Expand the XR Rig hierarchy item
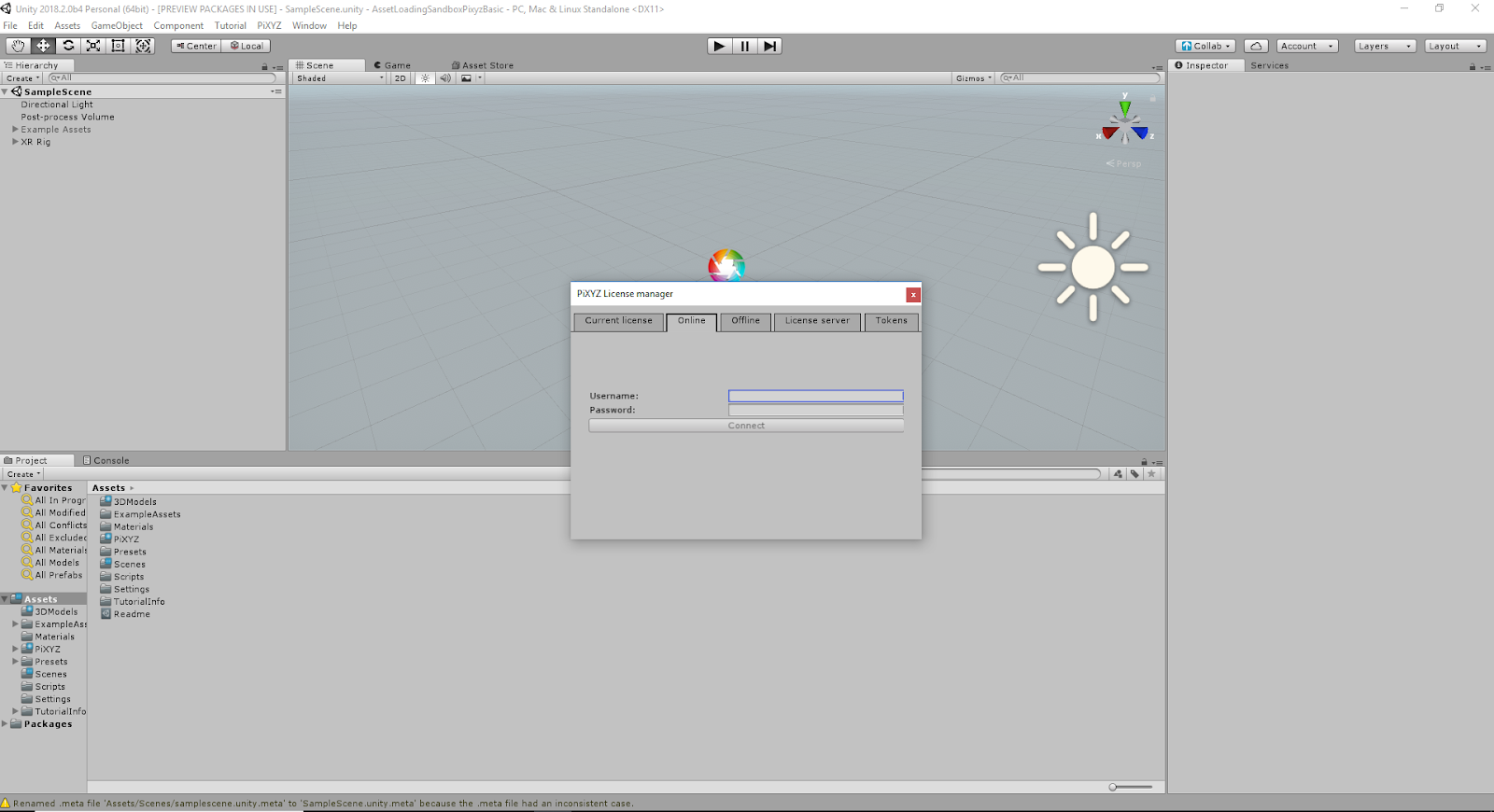 (x=15, y=142)
